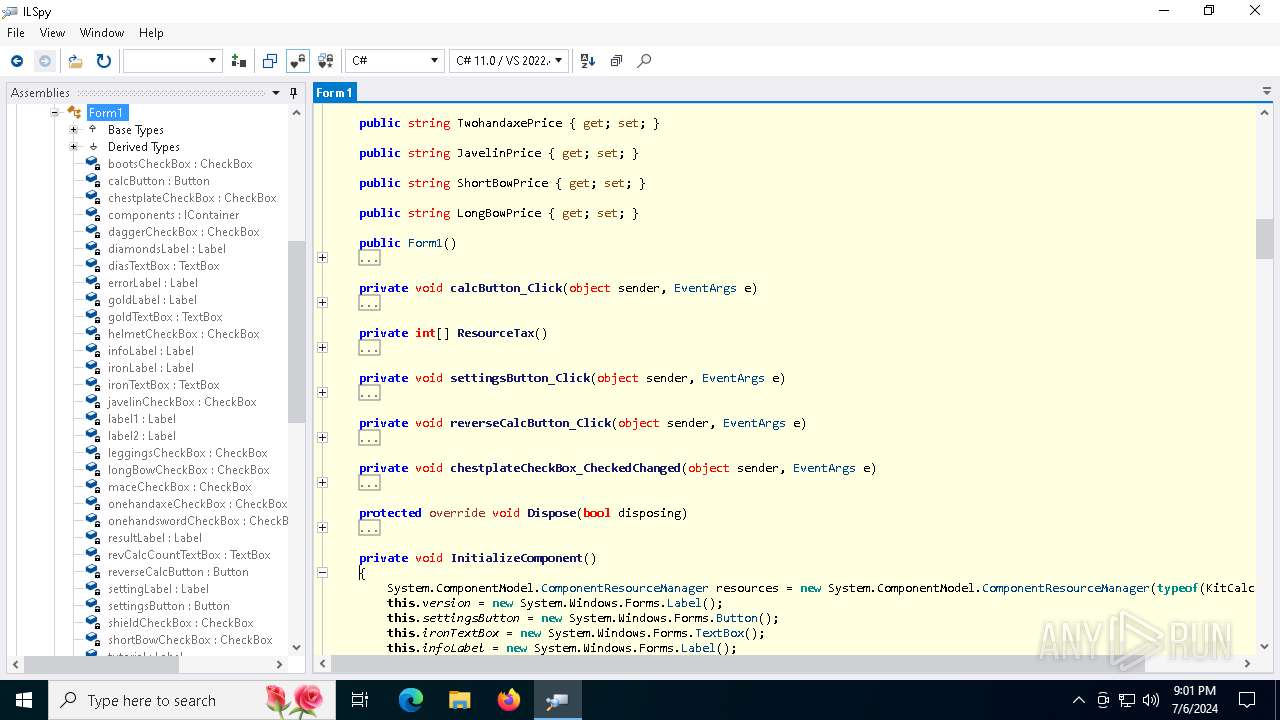Click the javelinCheckBox field icon

pyautogui.click(x=93, y=402)
